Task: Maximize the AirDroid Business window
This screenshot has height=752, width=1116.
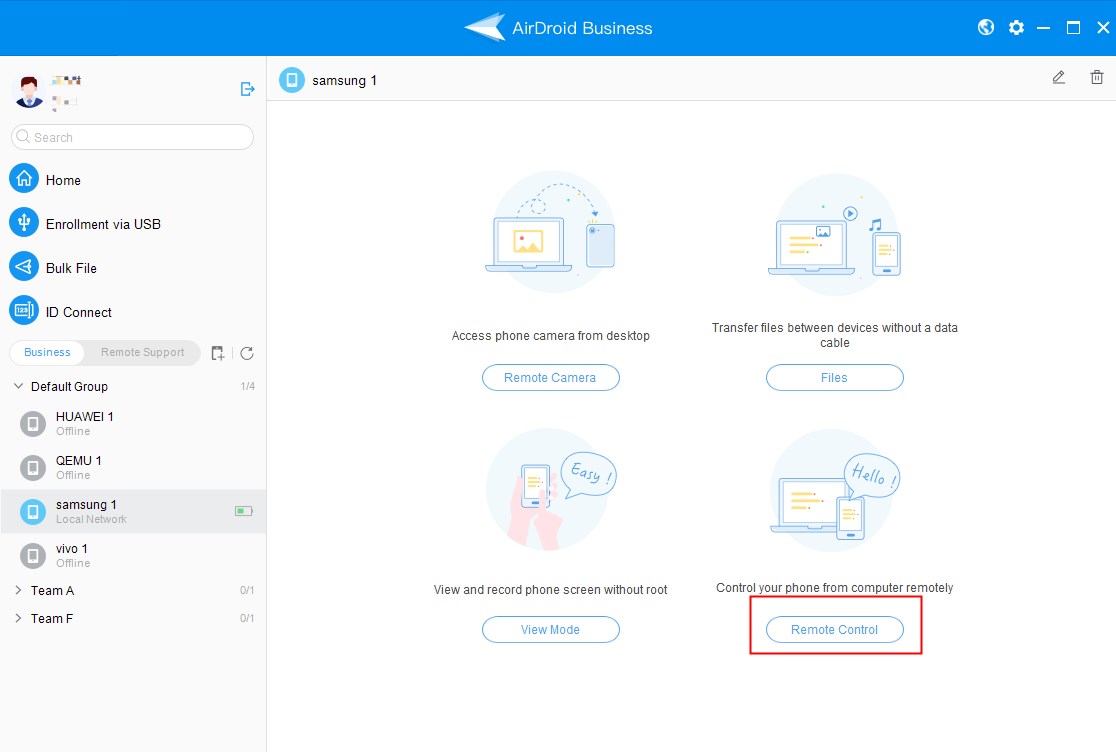Action: click(x=1073, y=28)
